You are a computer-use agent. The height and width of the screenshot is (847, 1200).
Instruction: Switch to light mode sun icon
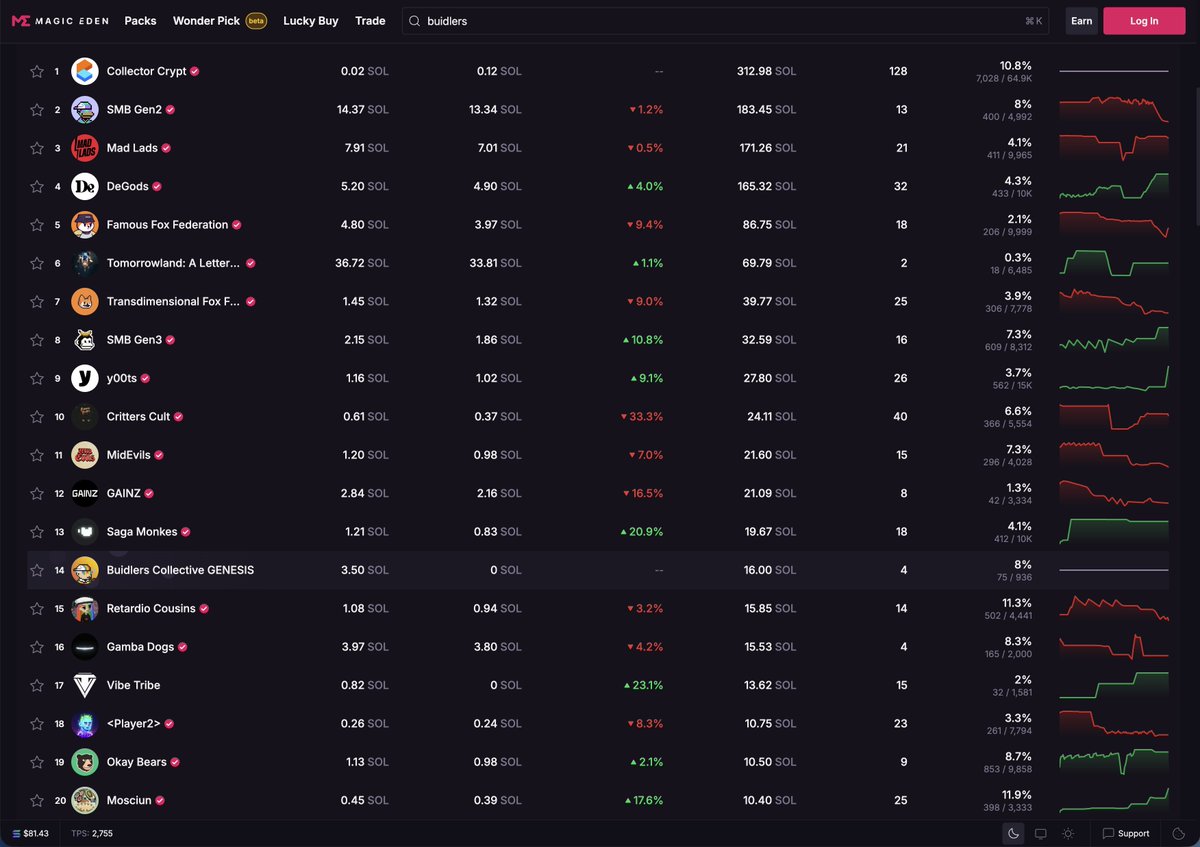pos(1069,833)
